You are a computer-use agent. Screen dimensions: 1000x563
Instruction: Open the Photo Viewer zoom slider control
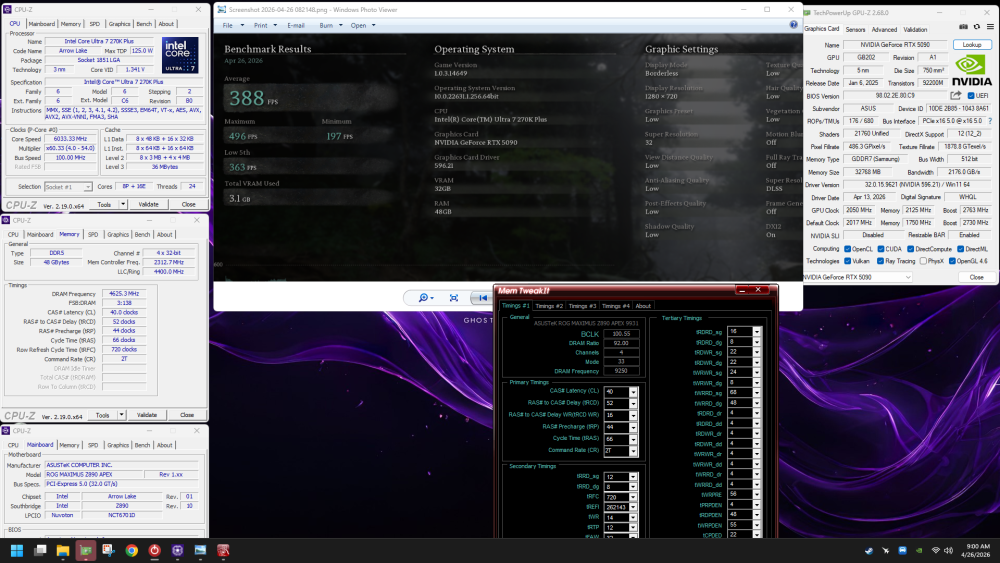[425, 298]
